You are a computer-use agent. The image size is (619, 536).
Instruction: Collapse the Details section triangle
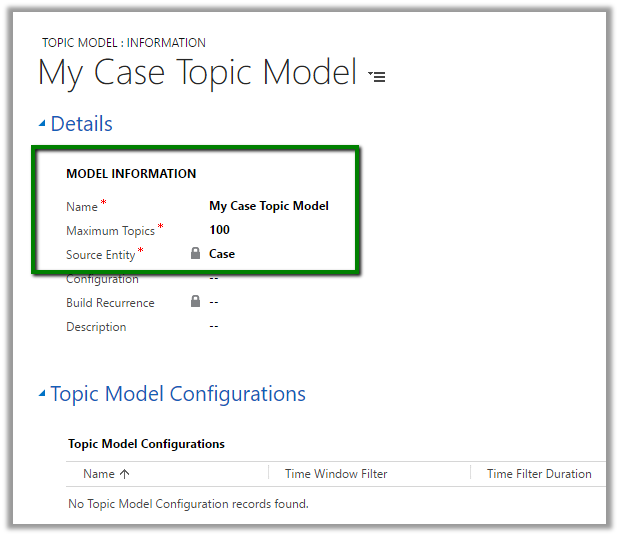pos(42,124)
